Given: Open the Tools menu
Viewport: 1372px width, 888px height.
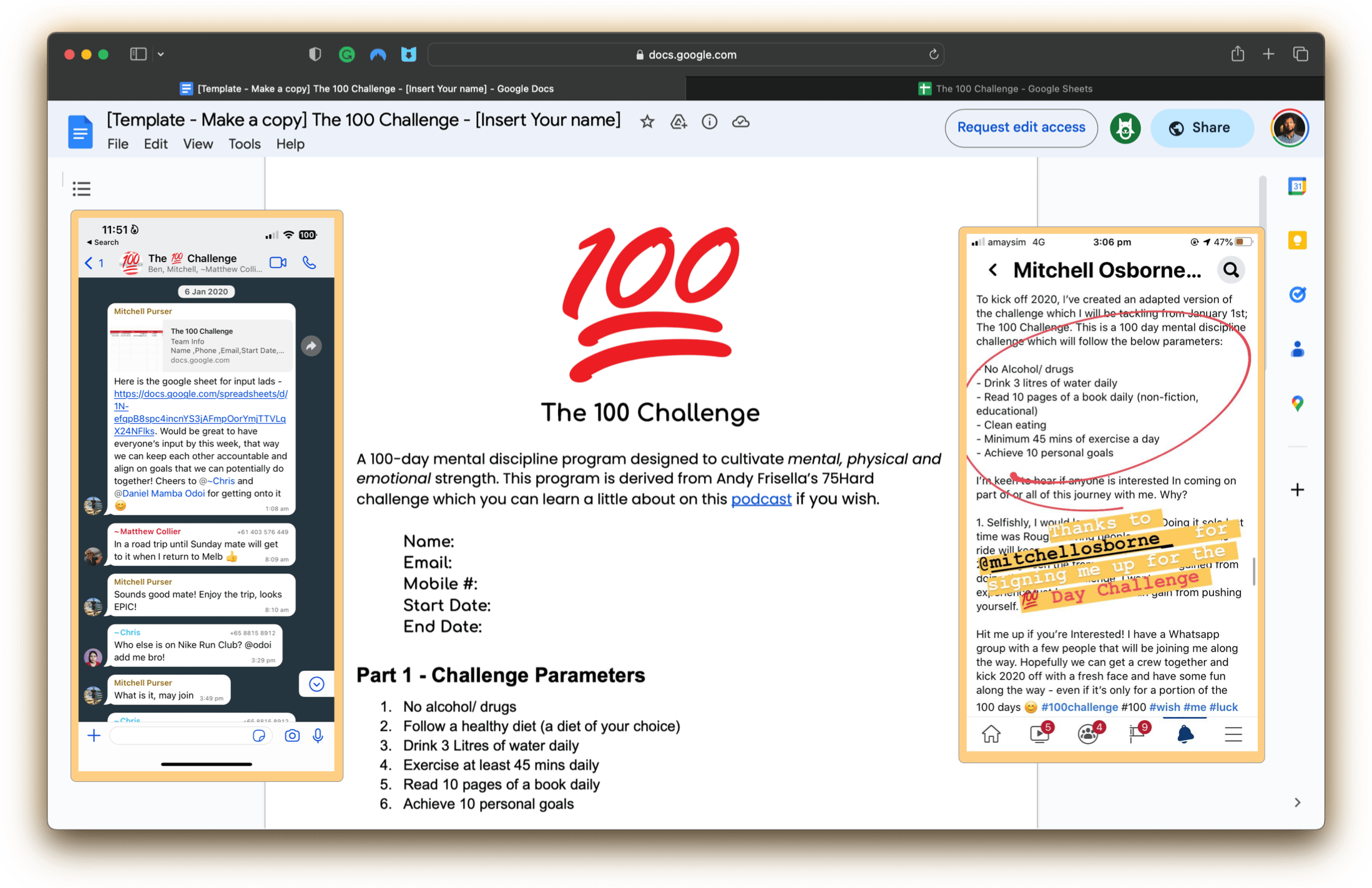Looking at the screenshot, I should point(244,144).
